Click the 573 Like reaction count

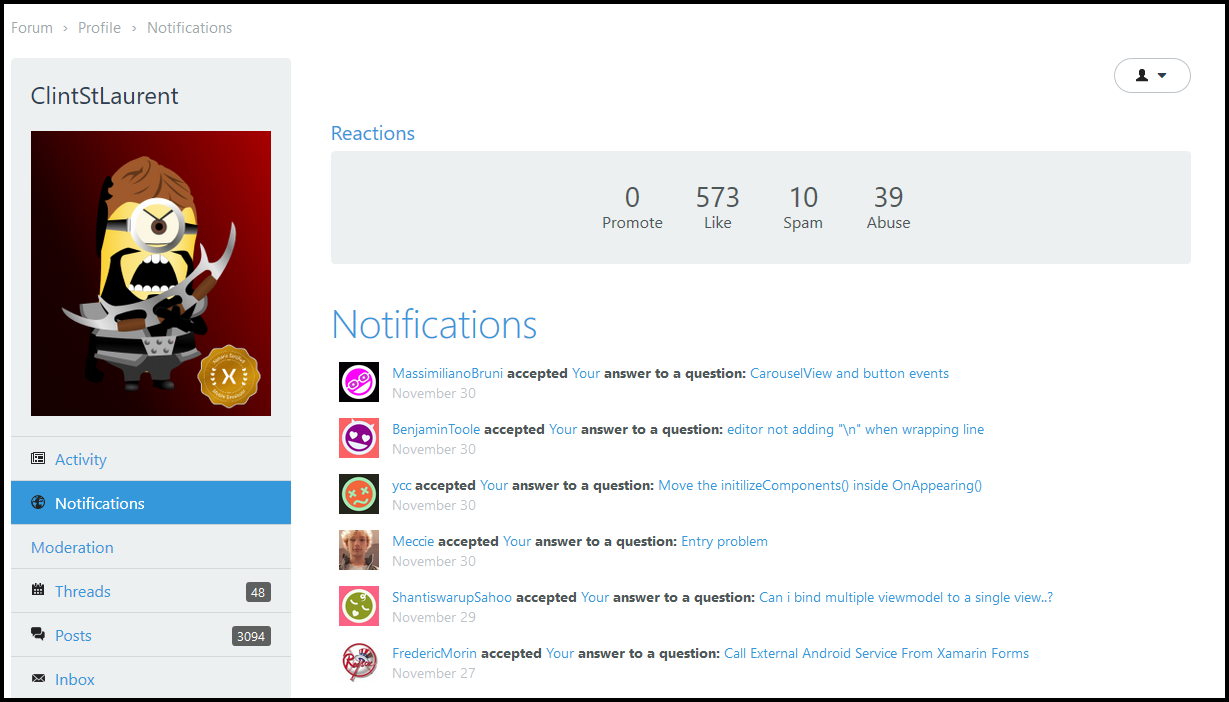point(718,207)
